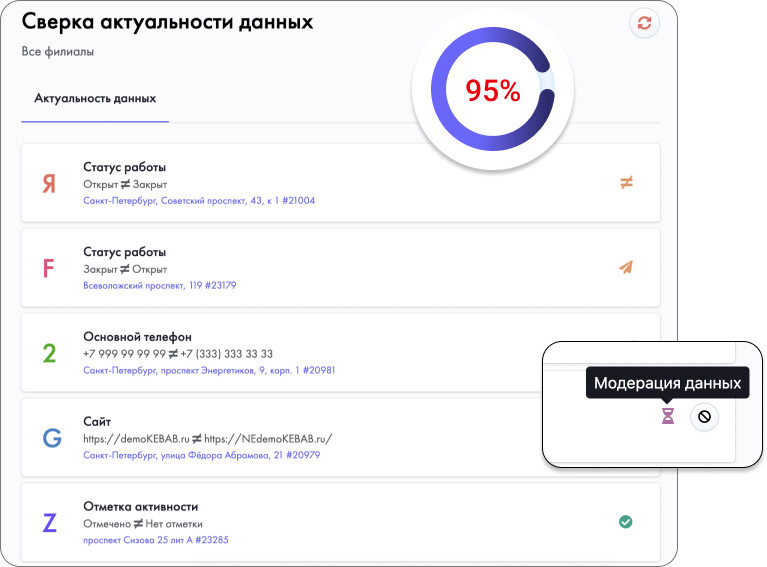Click the Сайт heading
The image size is (767, 567).
(97, 421)
